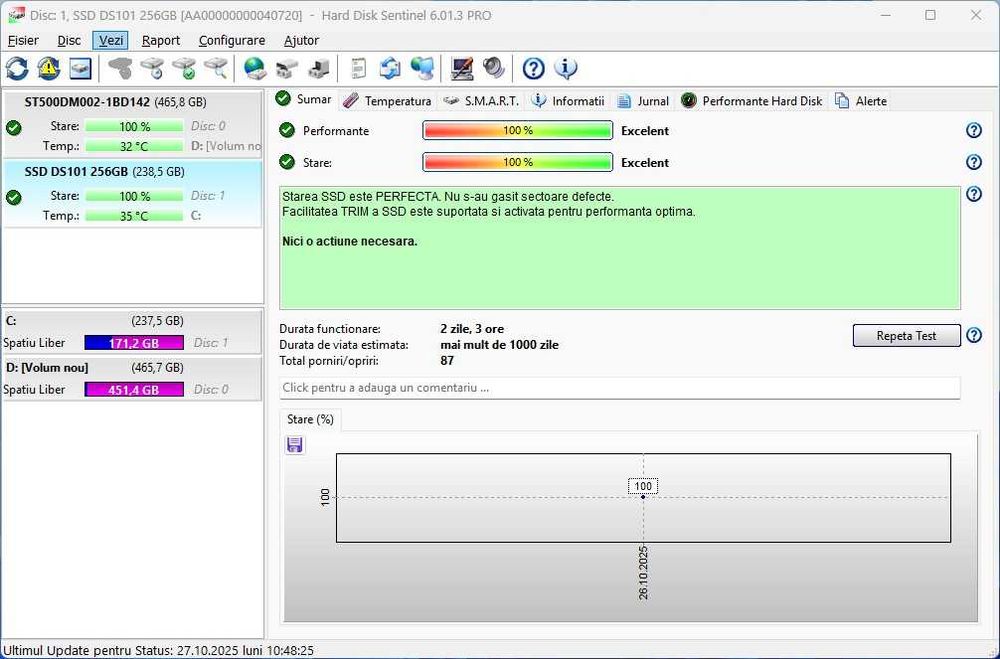
Task: Click the comment field to add a comentariu
Action: point(619,388)
